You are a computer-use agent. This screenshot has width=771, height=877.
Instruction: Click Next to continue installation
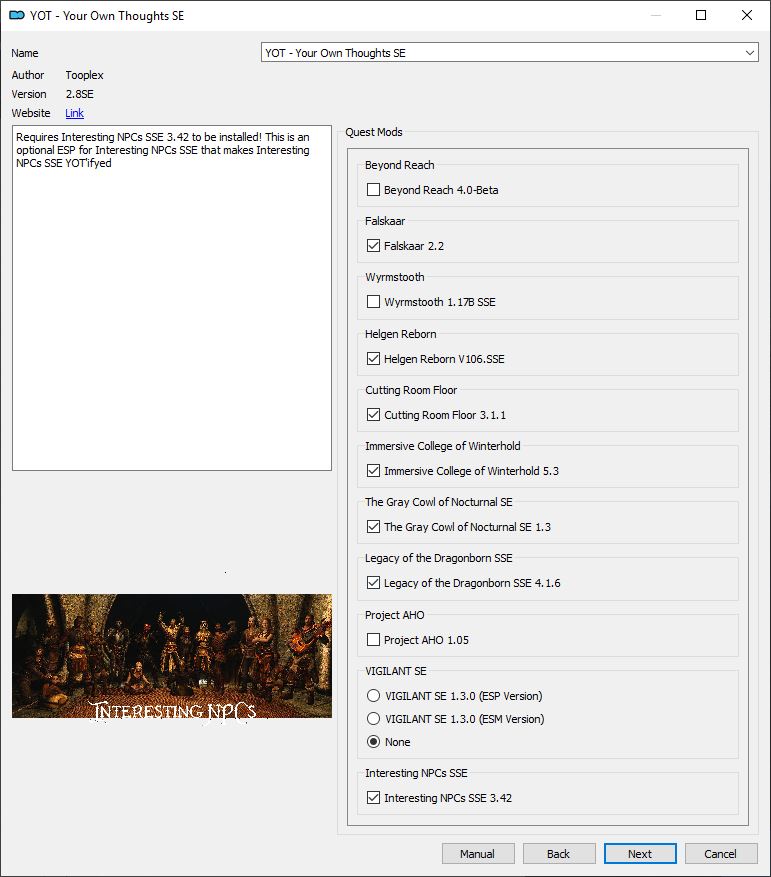tap(640, 854)
